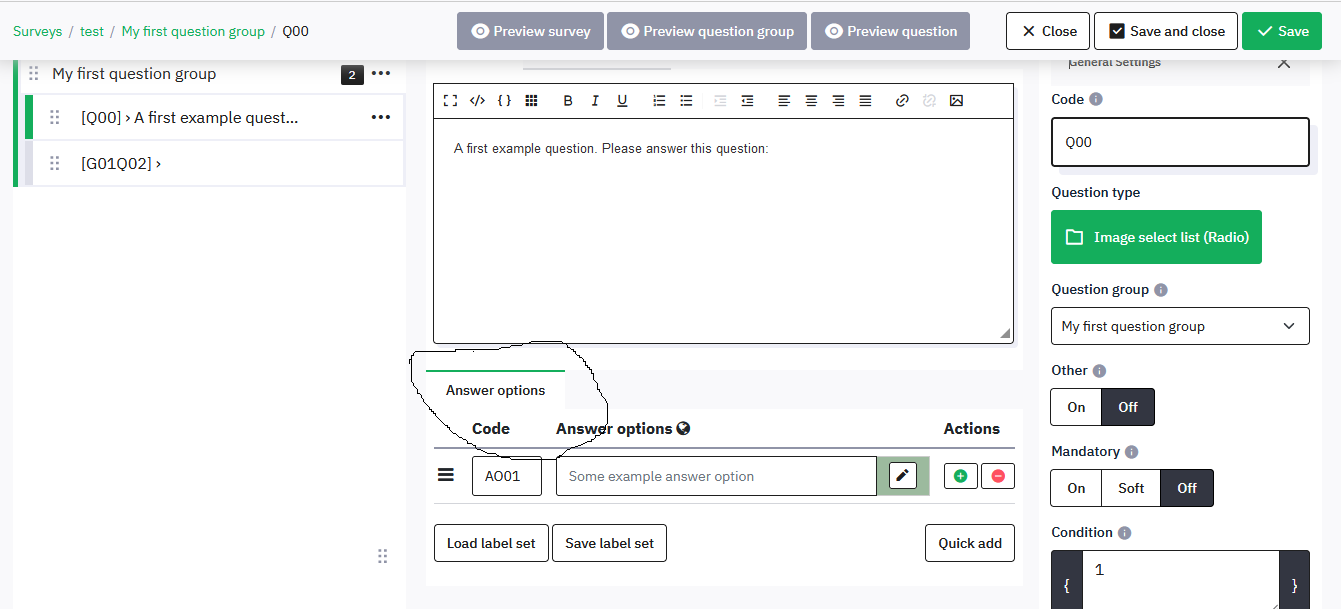Screen dimensions: 1341x609
Task: Insert a link with the link icon
Action: point(902,101)
